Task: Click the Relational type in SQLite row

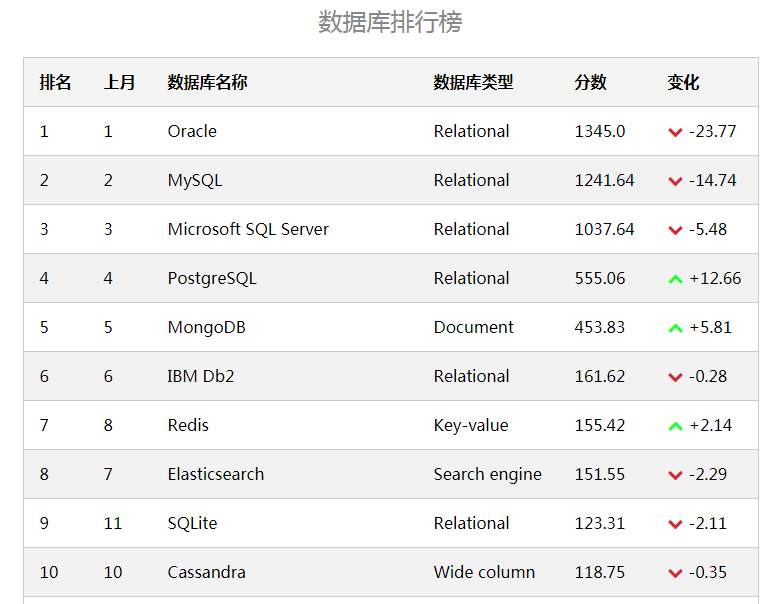Action: pos(471,523)
